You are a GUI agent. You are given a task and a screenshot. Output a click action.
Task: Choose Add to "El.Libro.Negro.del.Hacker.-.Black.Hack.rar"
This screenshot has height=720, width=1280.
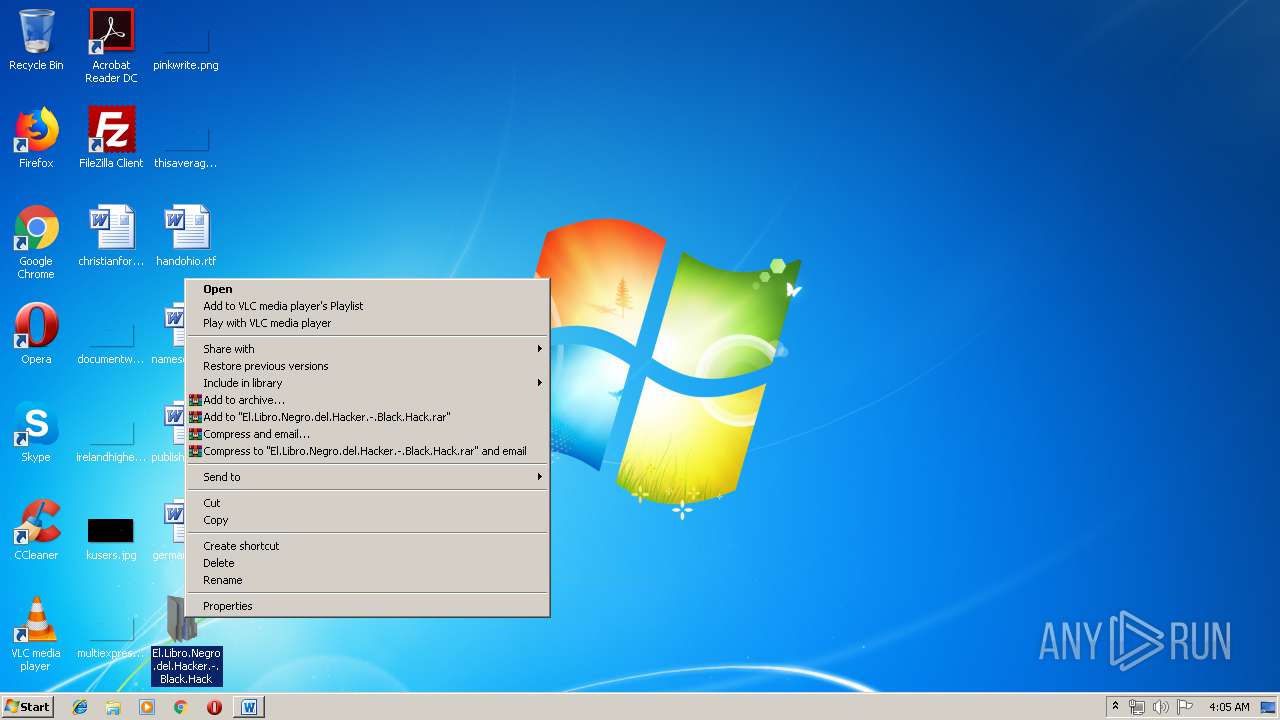[367, 417]
